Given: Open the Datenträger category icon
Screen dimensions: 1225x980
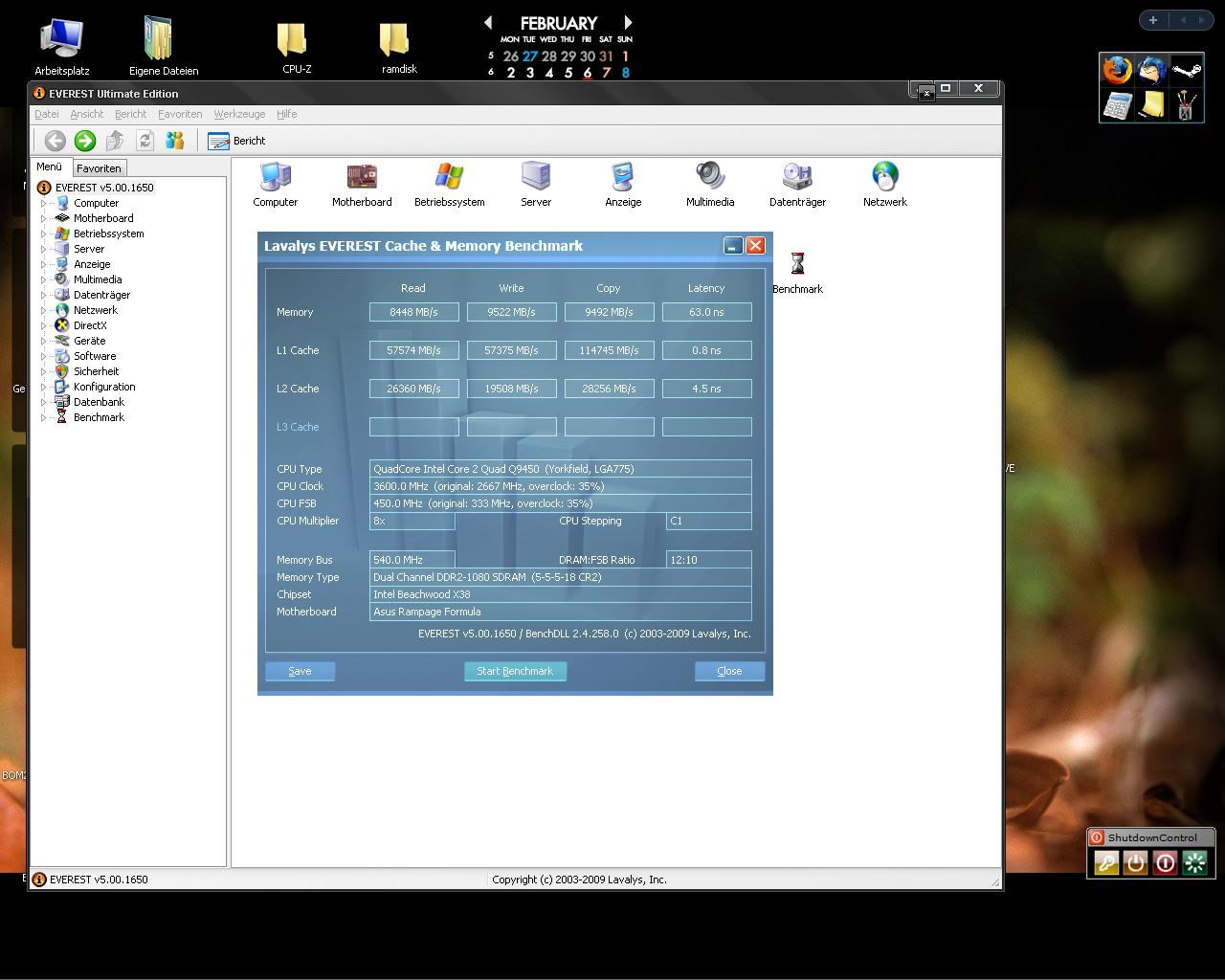Looking at the screenshot, I should click(x=797, y=185).
